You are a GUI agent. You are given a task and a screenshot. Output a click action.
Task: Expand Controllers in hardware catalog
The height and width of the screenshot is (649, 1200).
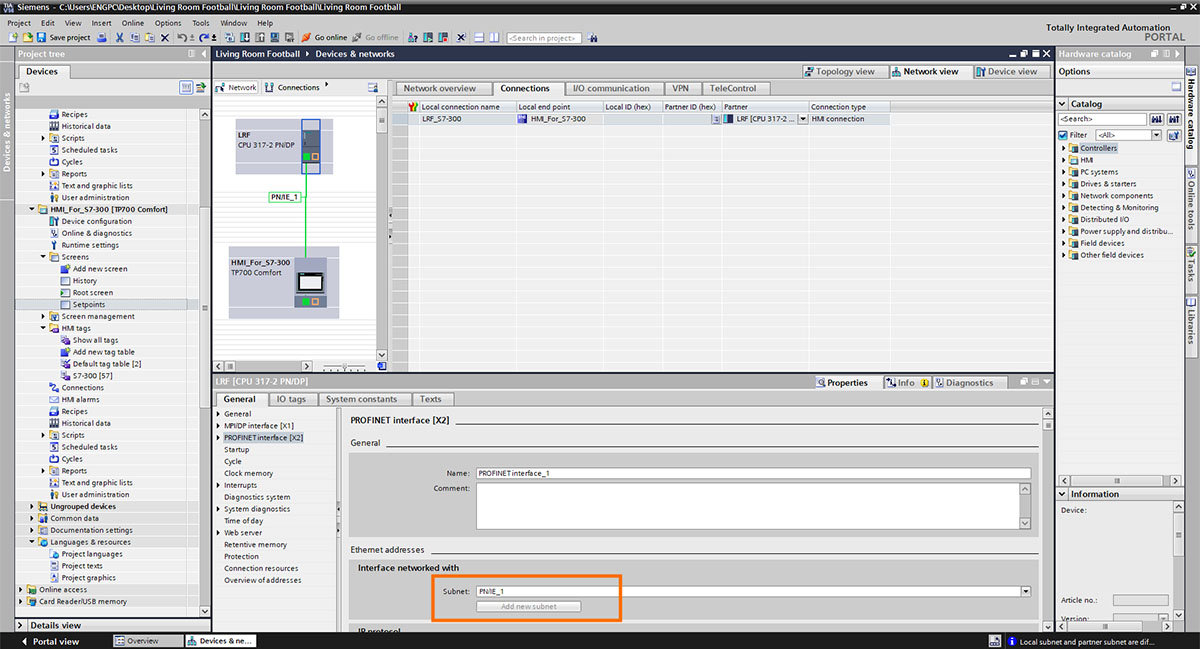pyautogui.click(x=1064, y=148)
